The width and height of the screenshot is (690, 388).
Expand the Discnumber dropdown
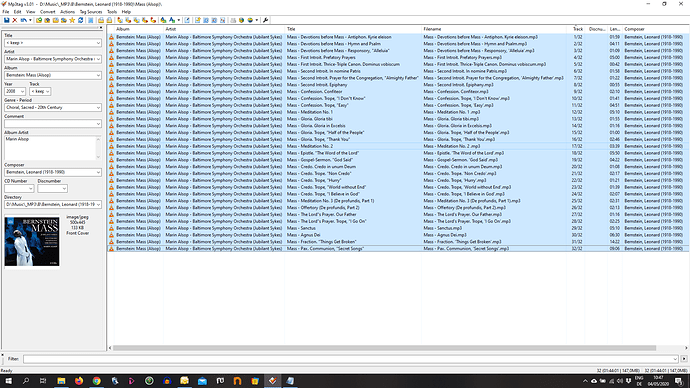64,188
